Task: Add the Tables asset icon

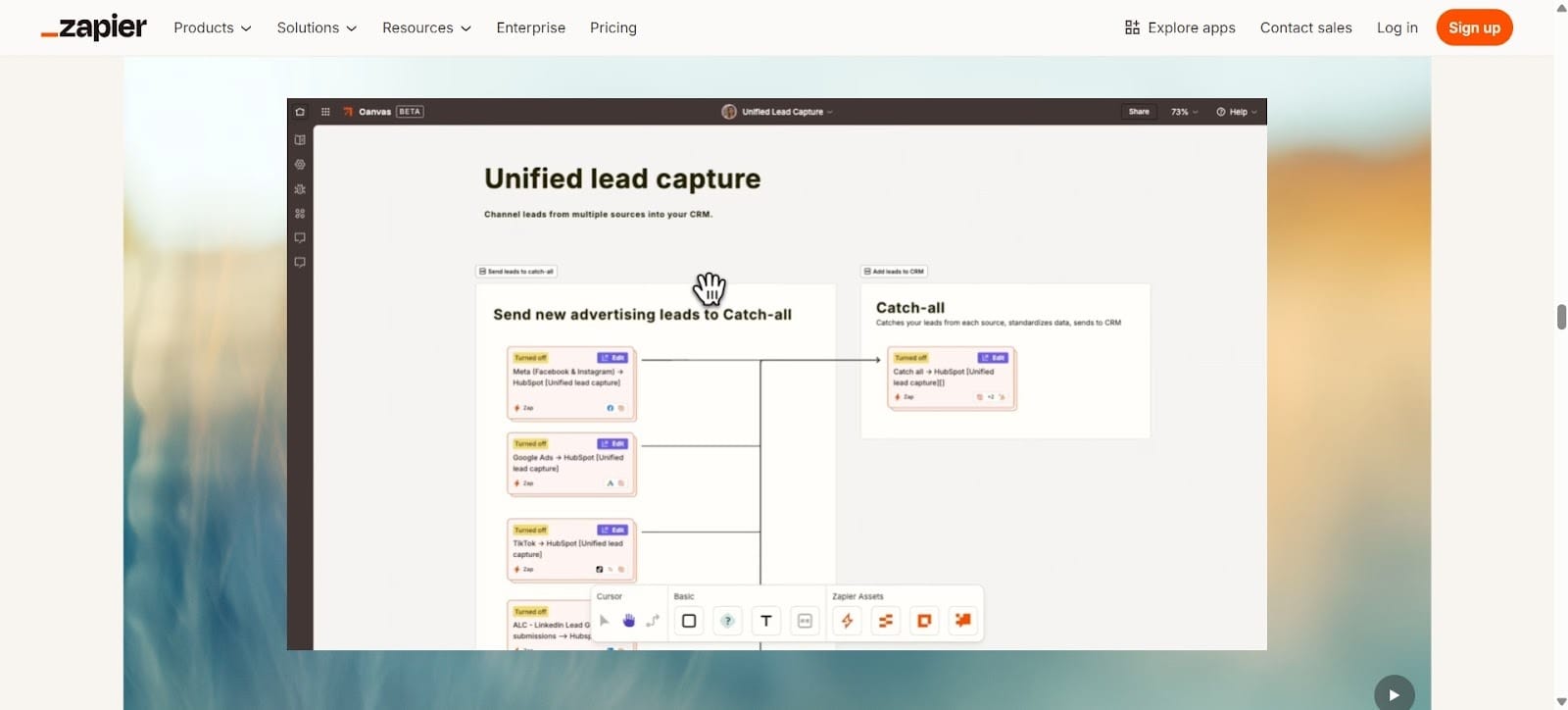Action: coord(886,621)
